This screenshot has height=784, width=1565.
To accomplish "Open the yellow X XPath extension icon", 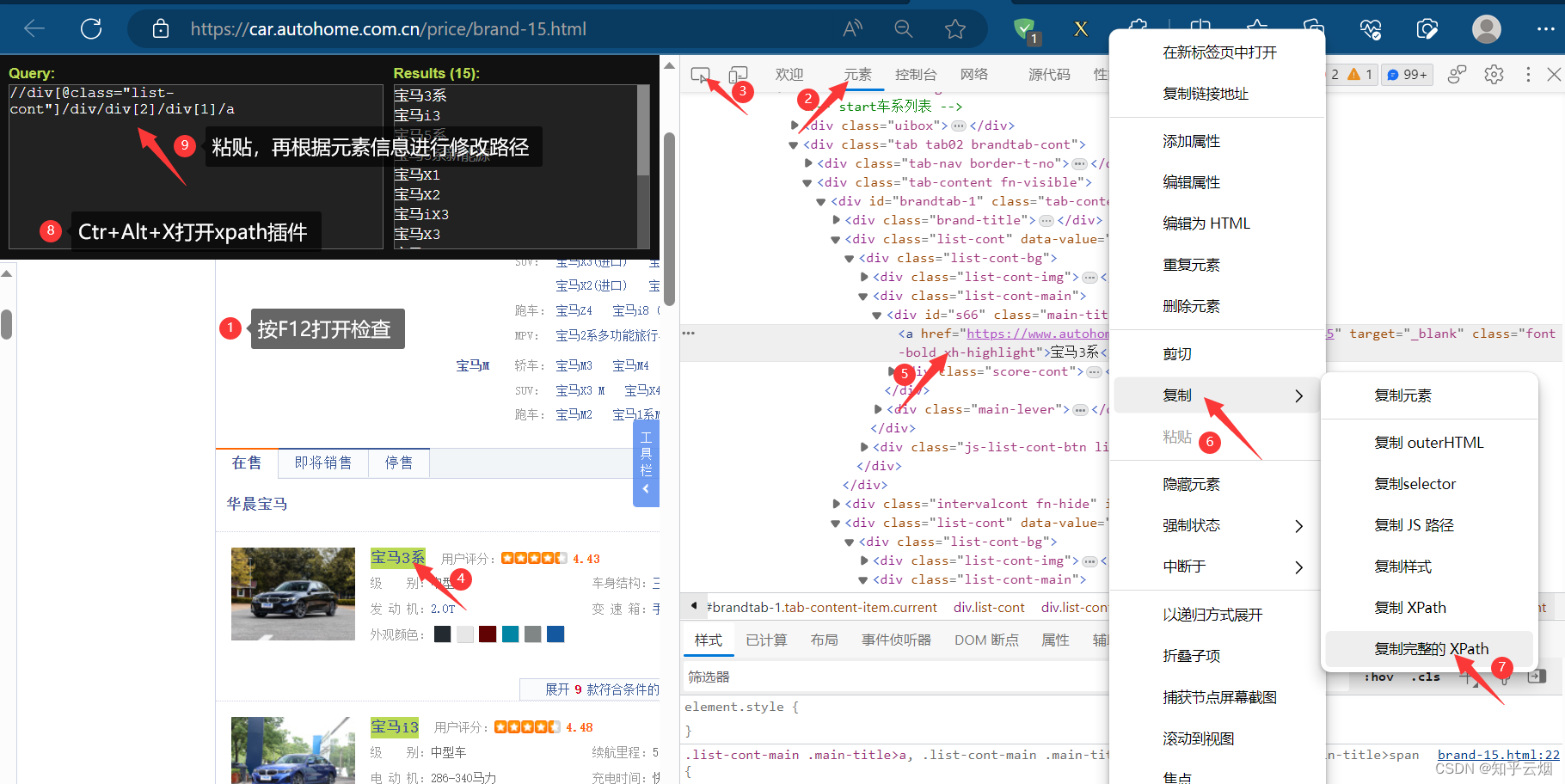I will [1082, 29].
